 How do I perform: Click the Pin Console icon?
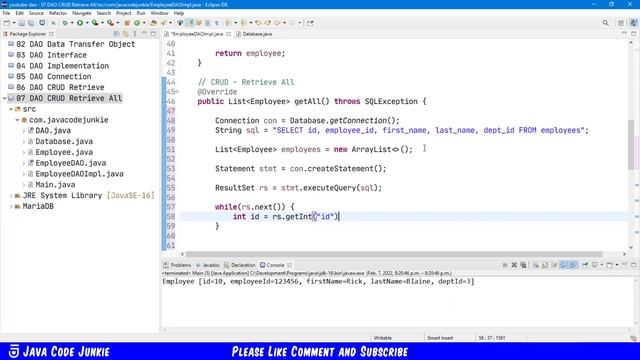[585, 265]
